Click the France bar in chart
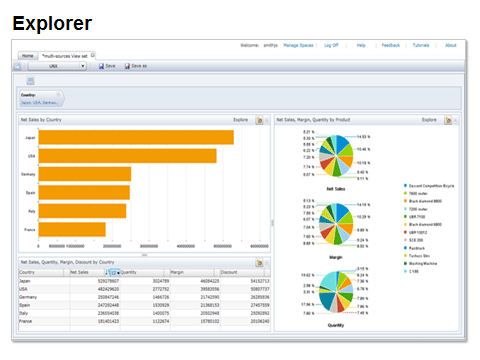 point(72,229)
